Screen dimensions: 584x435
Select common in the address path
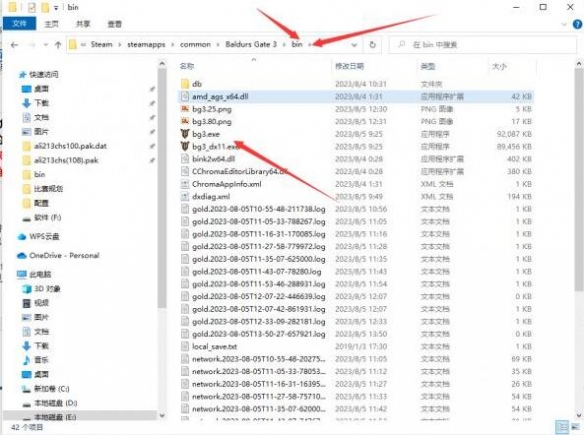195,44
